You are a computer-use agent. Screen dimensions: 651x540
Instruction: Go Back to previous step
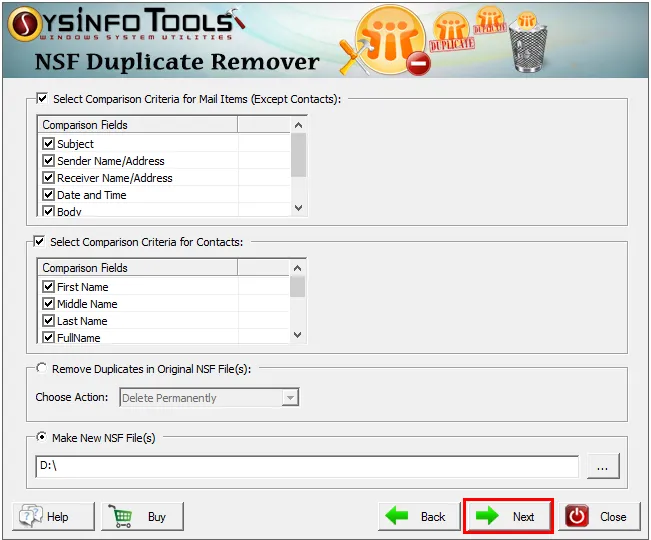419,516
